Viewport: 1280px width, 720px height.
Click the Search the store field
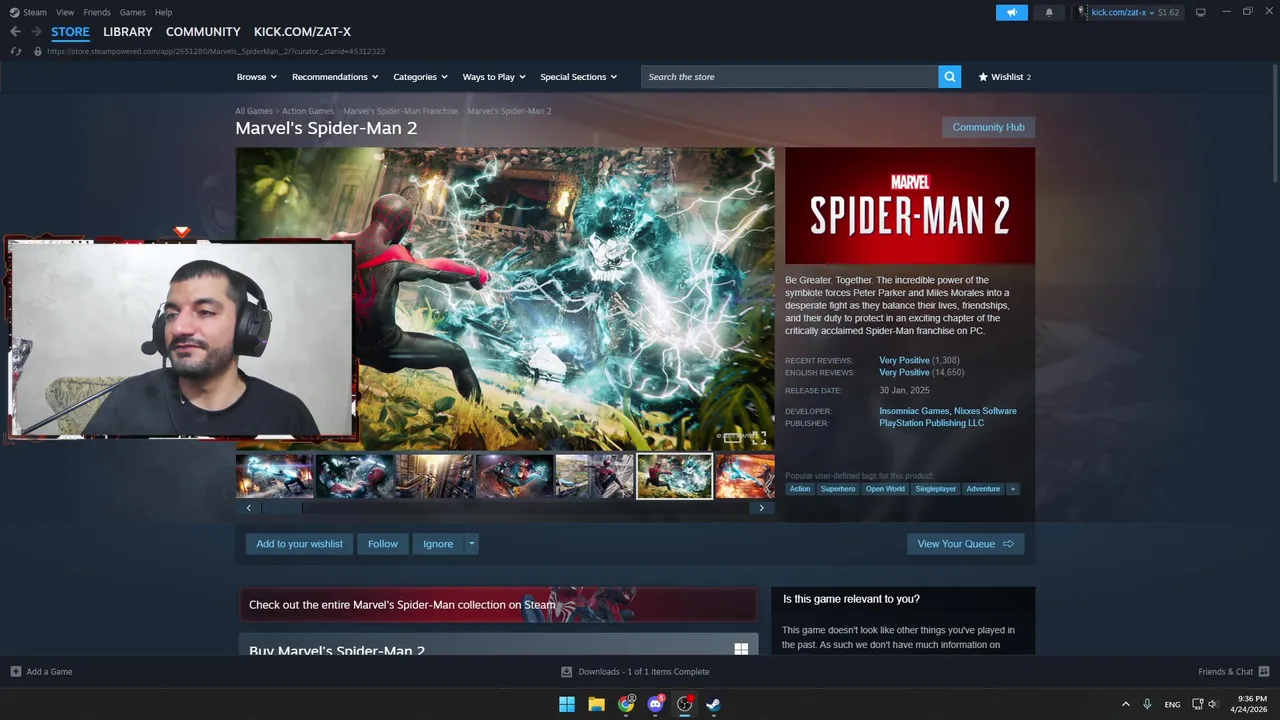click(790, 77)
